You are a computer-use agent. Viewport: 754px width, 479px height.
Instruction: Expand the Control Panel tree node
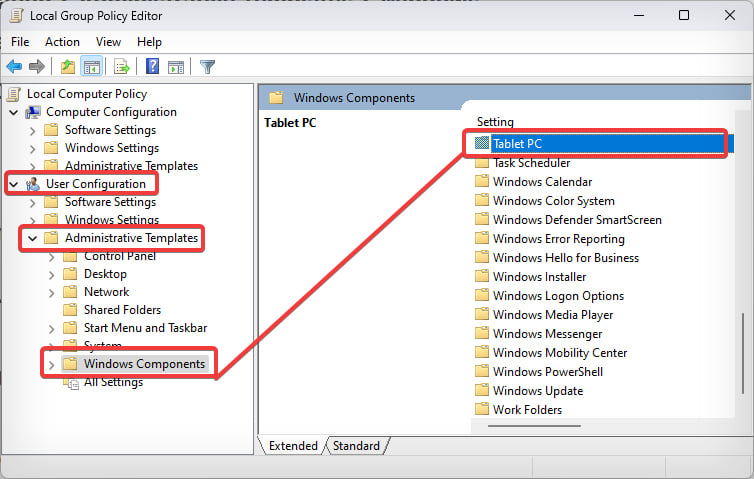(x=51, y=256)
